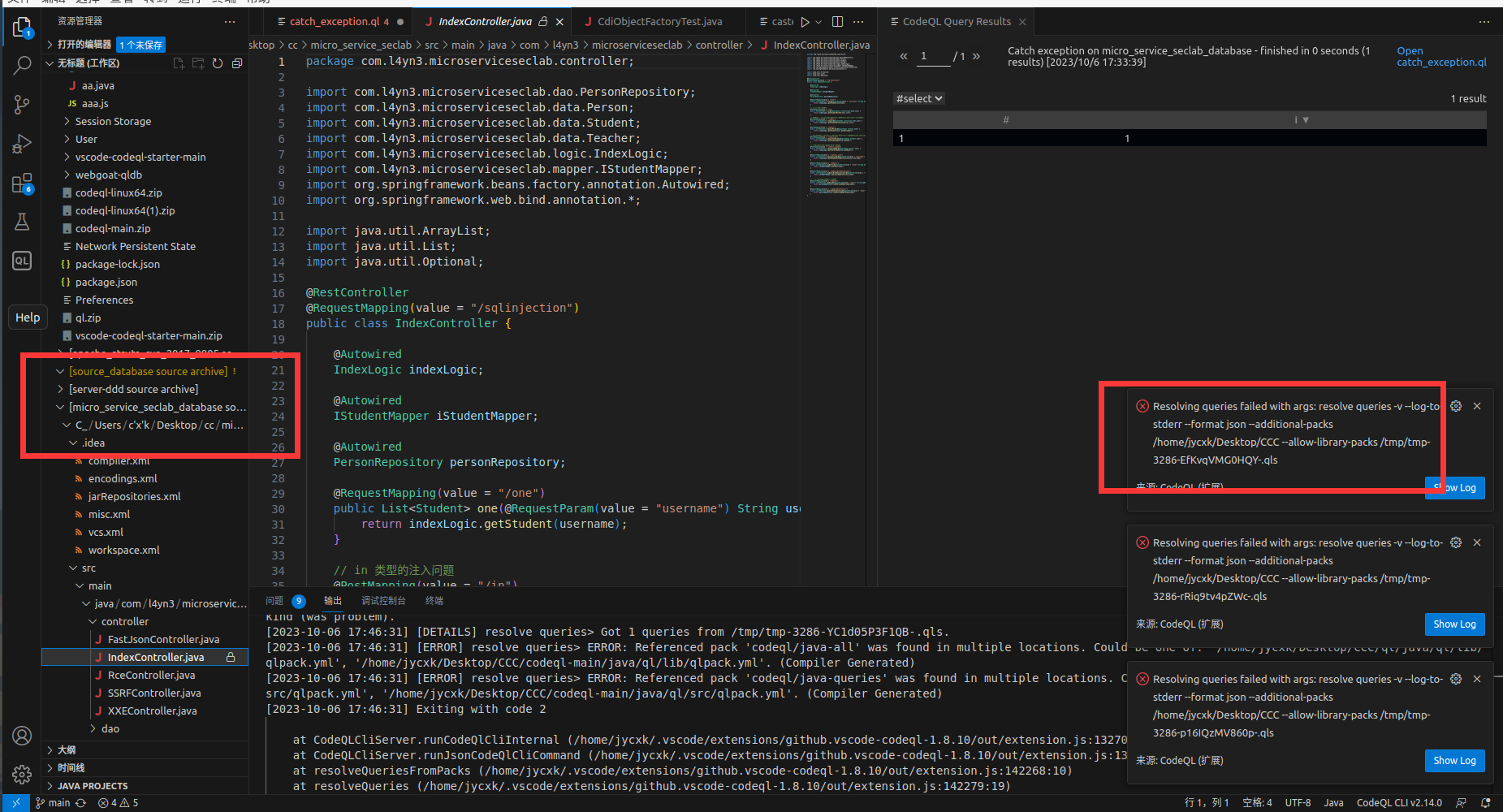The image size is (1503, 812).
Task: Click Show Log on bottom notification
Action: [x=1454, y=761]
